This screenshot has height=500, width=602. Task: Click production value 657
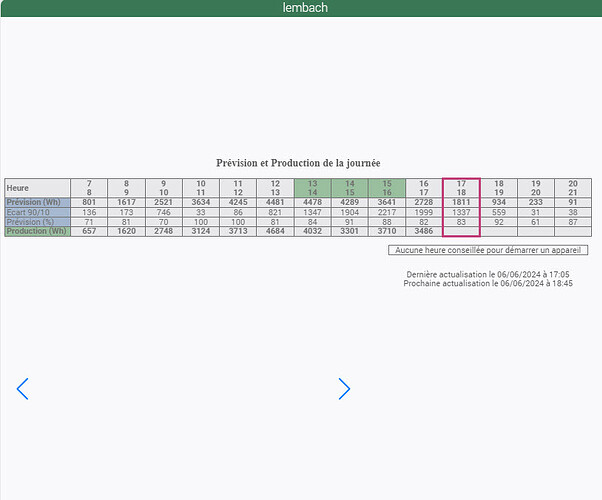point(89,231)
